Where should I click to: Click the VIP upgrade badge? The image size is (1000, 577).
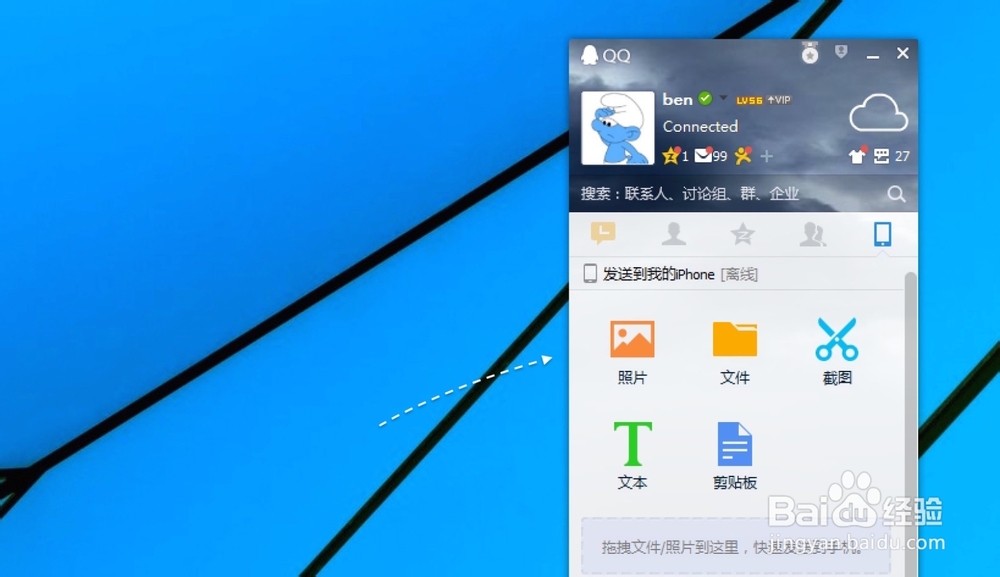(x=779, y=100)
